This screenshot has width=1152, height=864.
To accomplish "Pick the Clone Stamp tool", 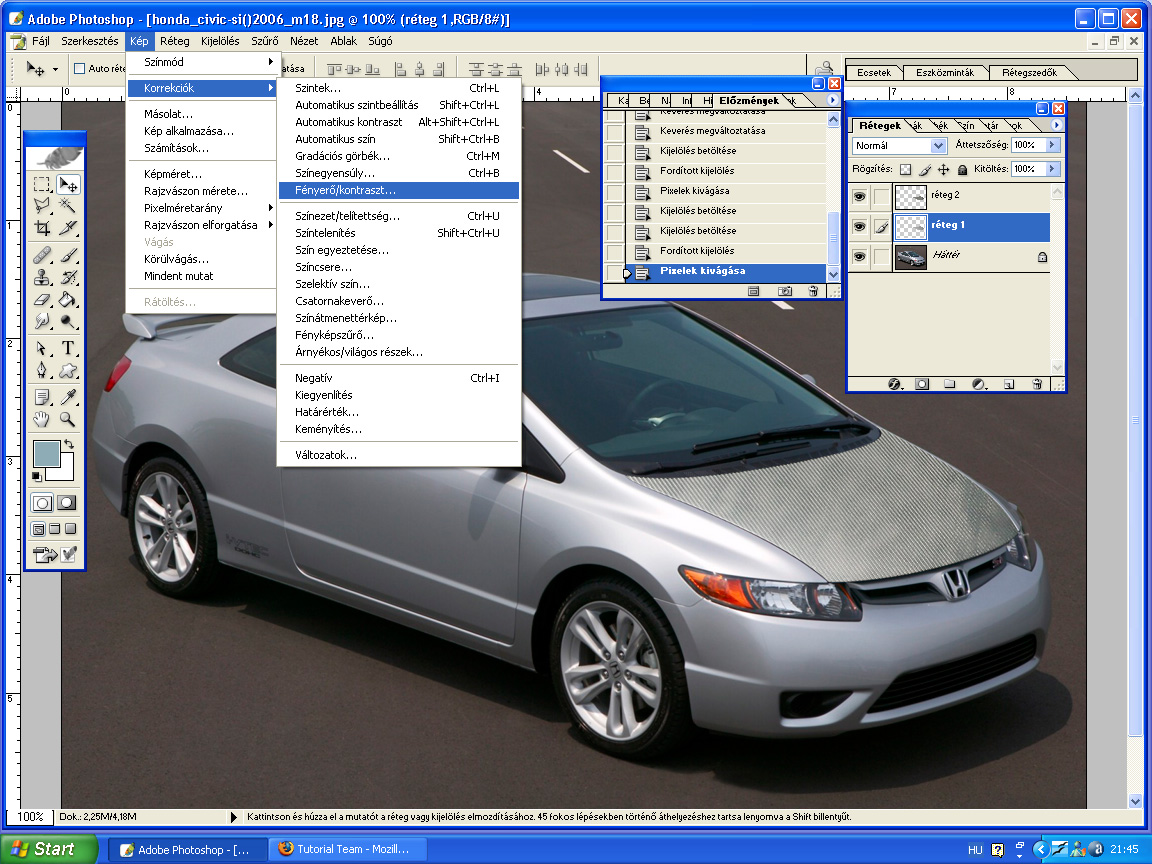I will 42,277.
